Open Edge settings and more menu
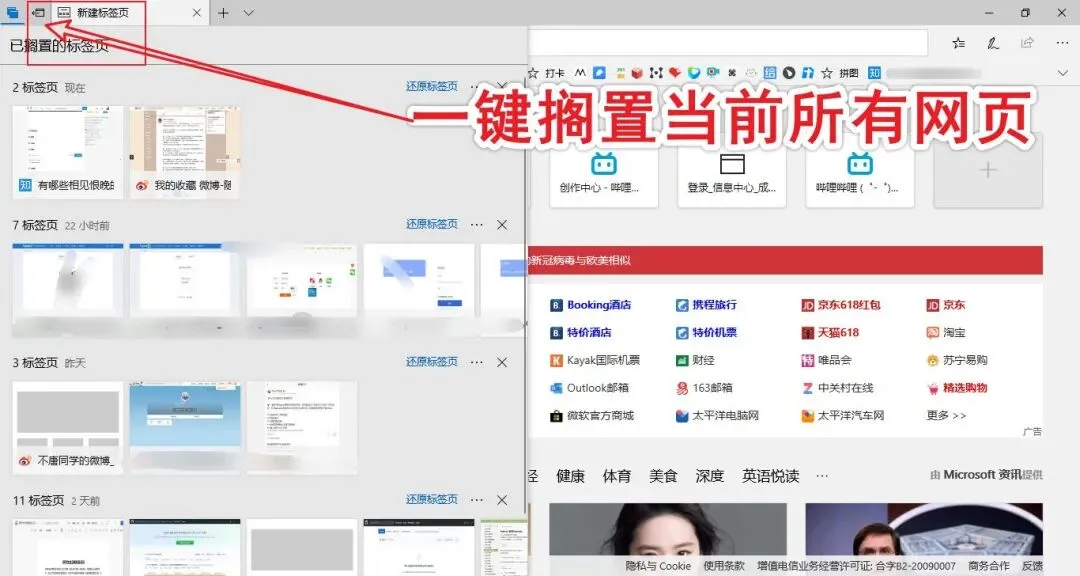This screenshot has width=1080, height=576. point(1062,43)
